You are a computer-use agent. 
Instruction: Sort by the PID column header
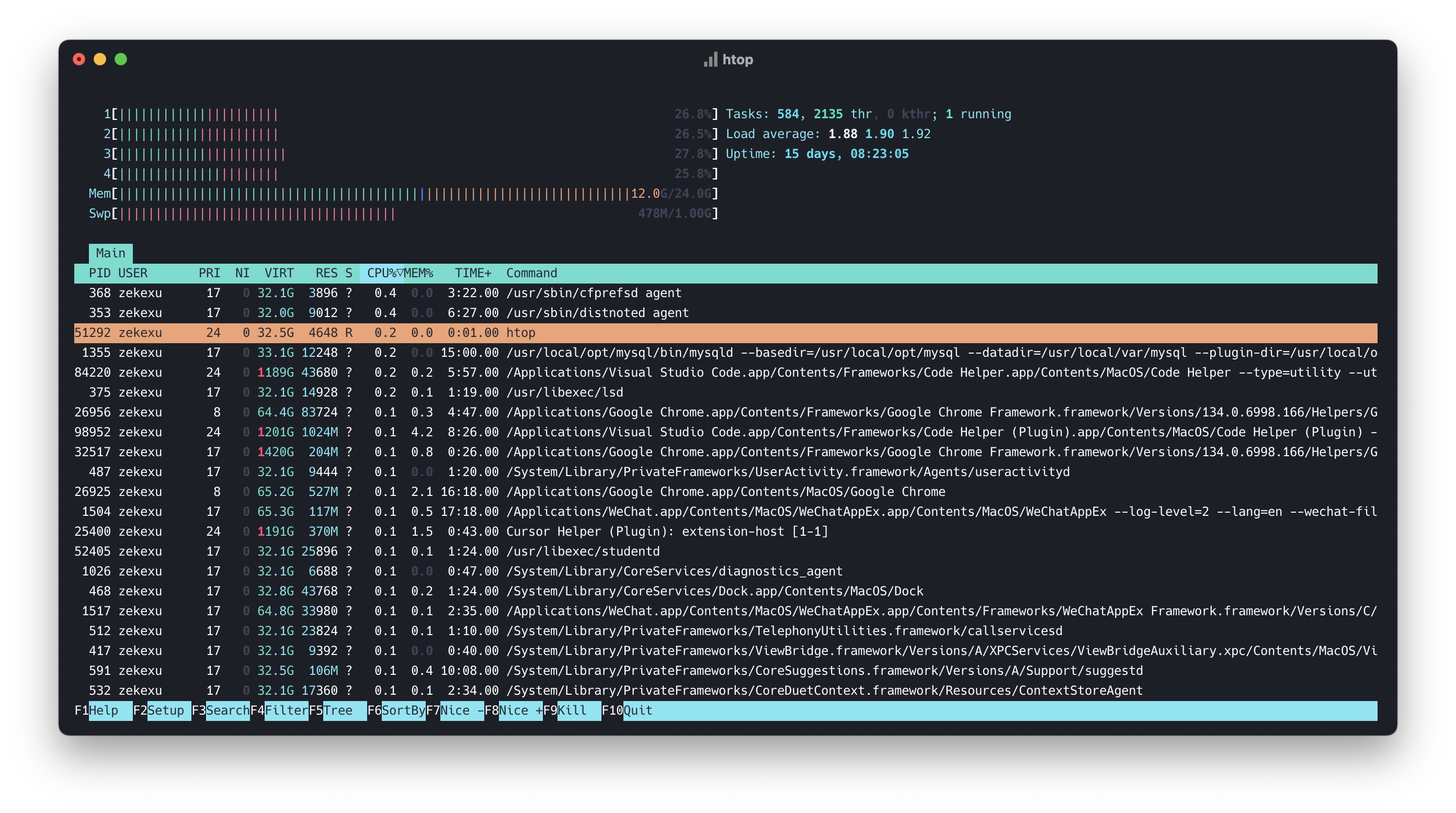pos(99,273)
